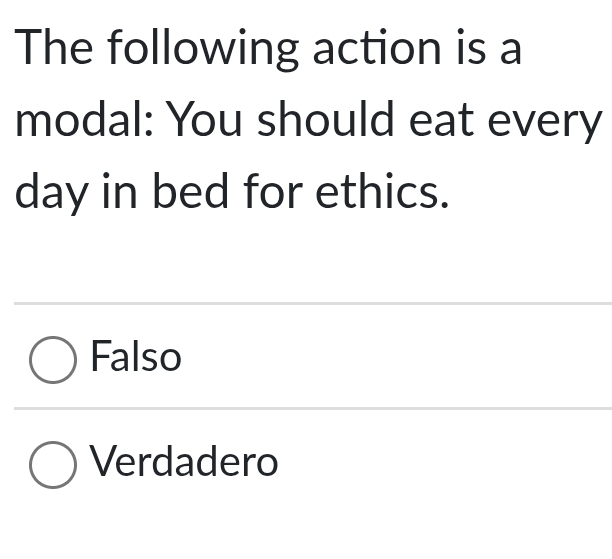612x559 pixels.
Task: Click the word 'The' starting the question
Action: (x=55, y=50)
